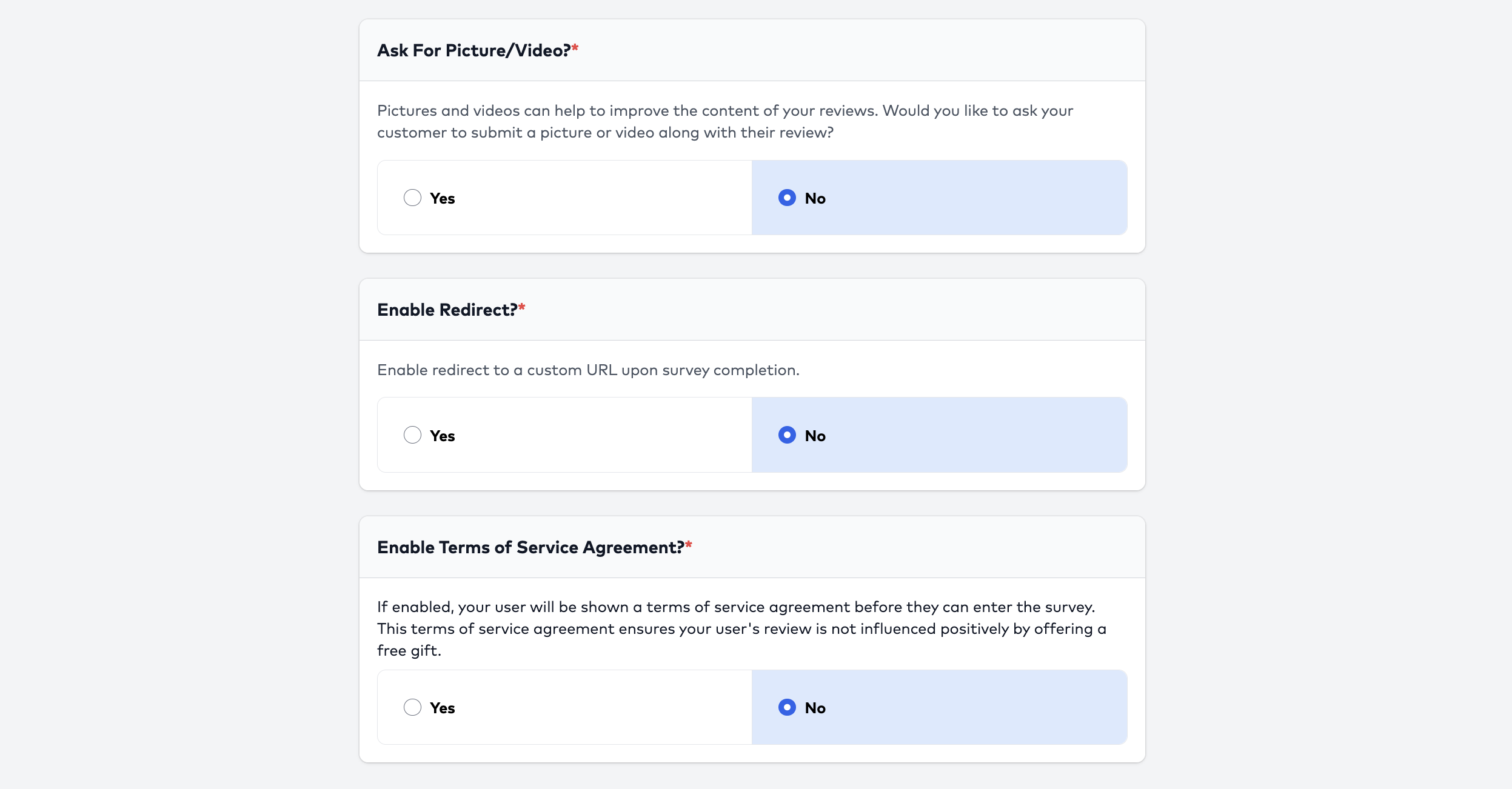Click 'No' label text in Enable Redirect section
1512x789 pixels.
click(815, 436)
